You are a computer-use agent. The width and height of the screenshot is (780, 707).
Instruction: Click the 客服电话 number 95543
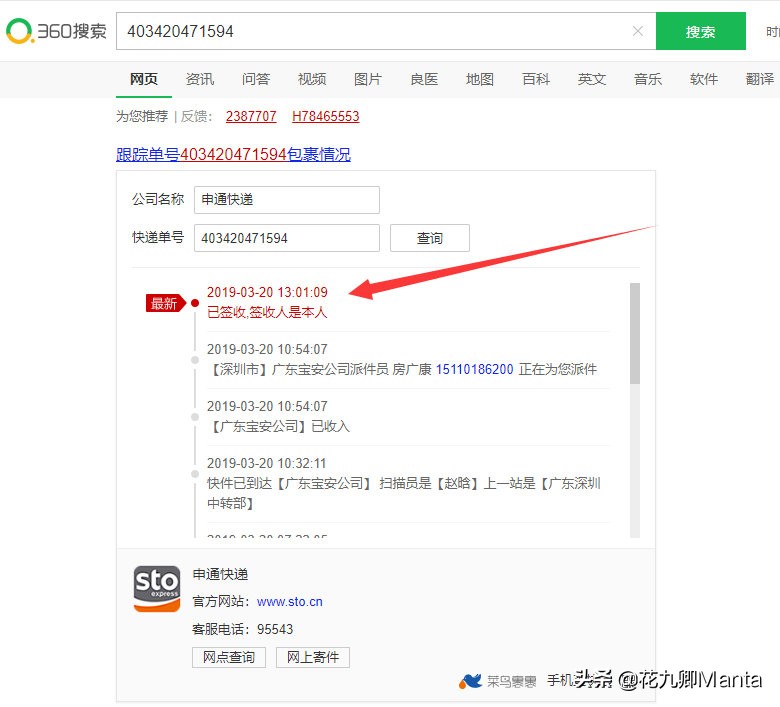(x=275, y=629)
